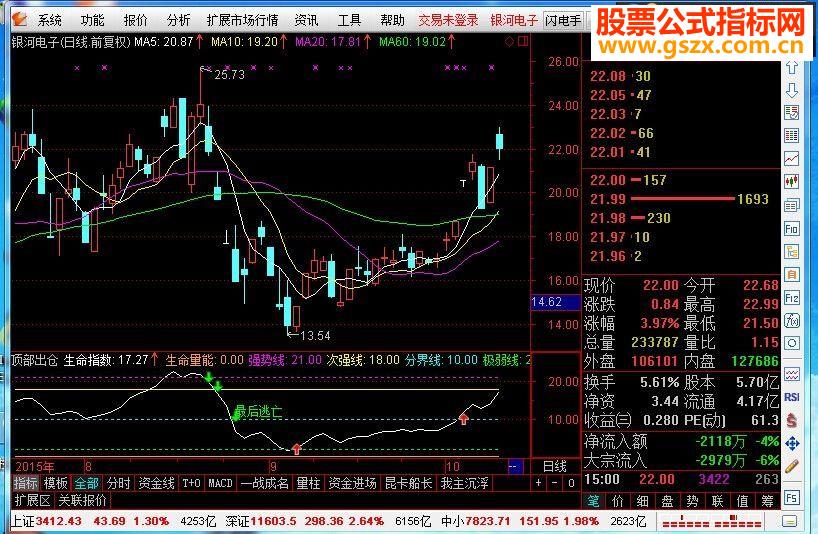818x534 pixels.
Task: Select 交易未登录 trading login link
Action: pyautogui.click(x=448, y=20)
